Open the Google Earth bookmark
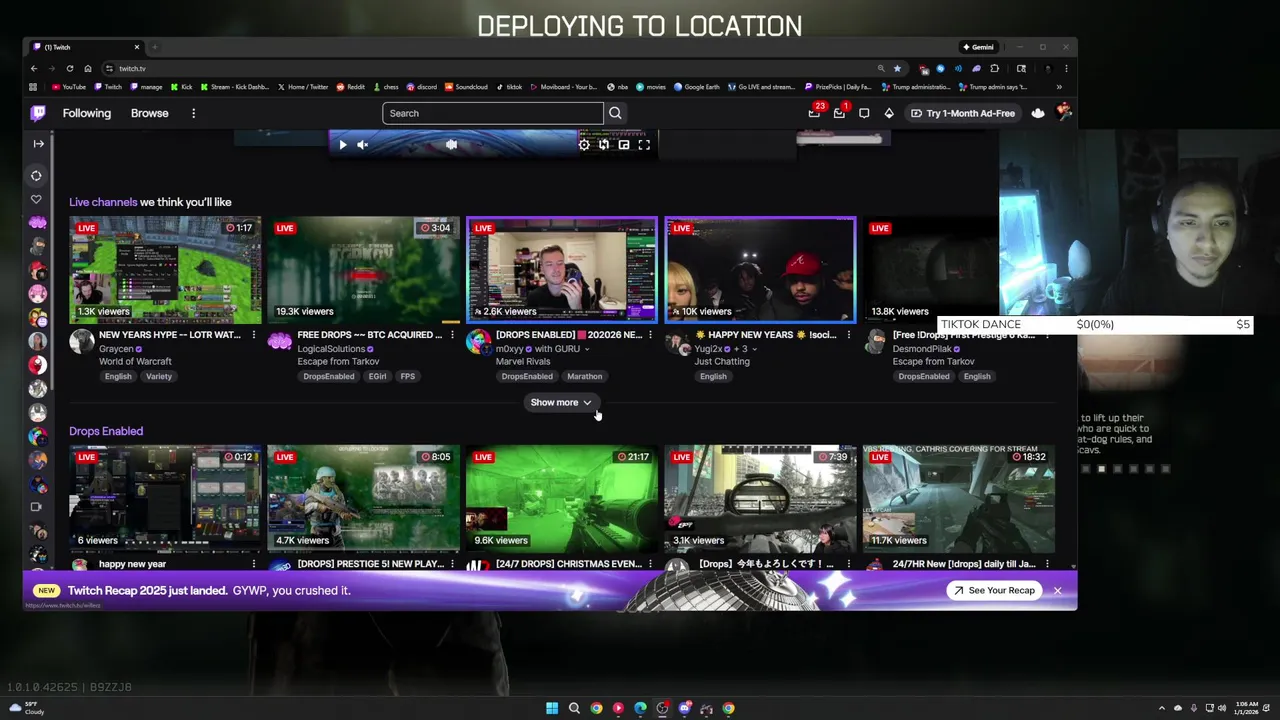 [697, 87]
